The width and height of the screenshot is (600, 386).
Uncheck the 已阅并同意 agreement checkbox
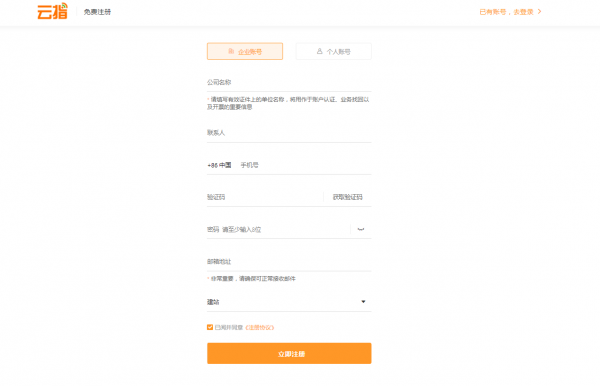[210, 327]
